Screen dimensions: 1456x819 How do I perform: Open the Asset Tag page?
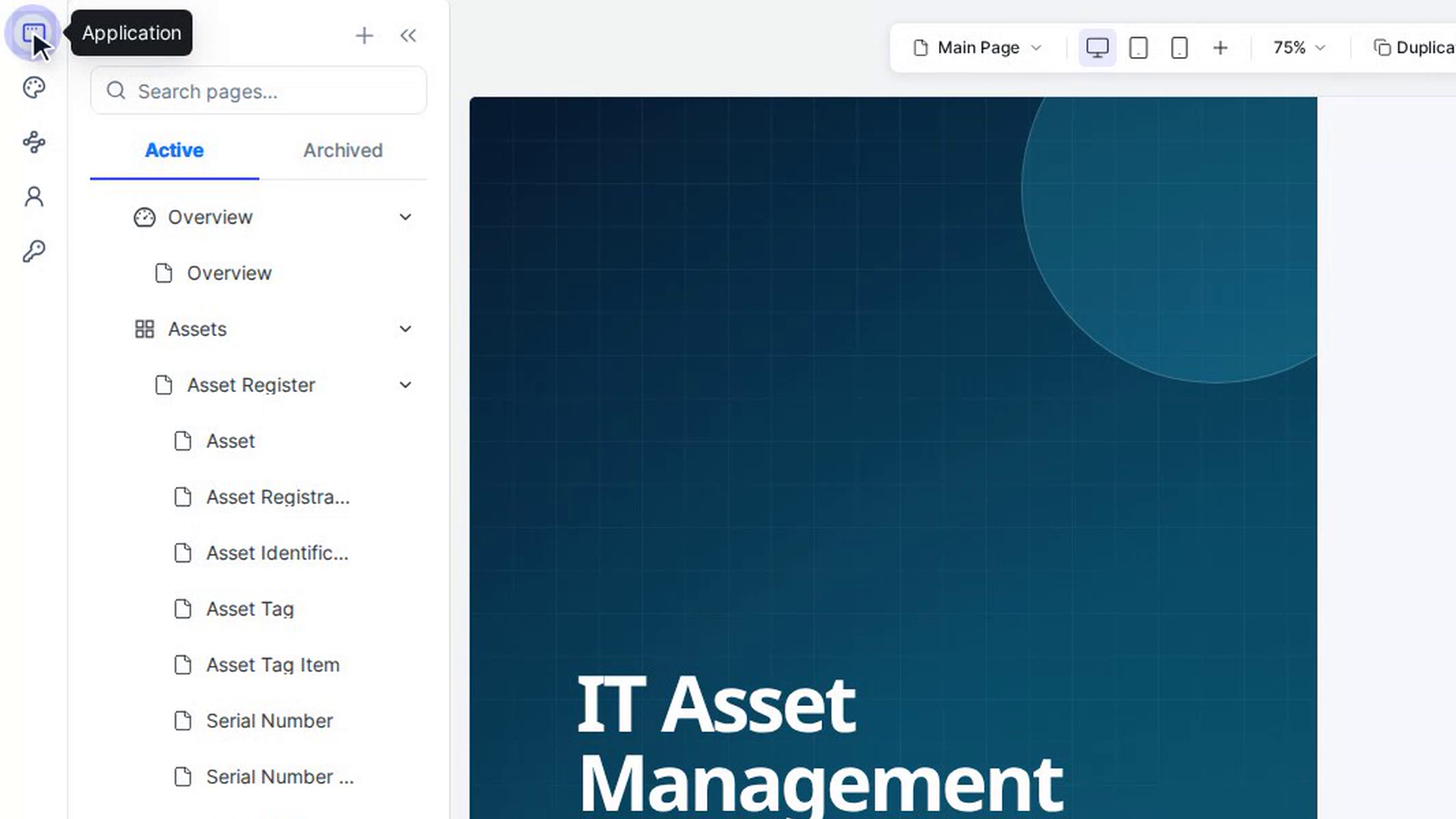click(x=250, y=609)
